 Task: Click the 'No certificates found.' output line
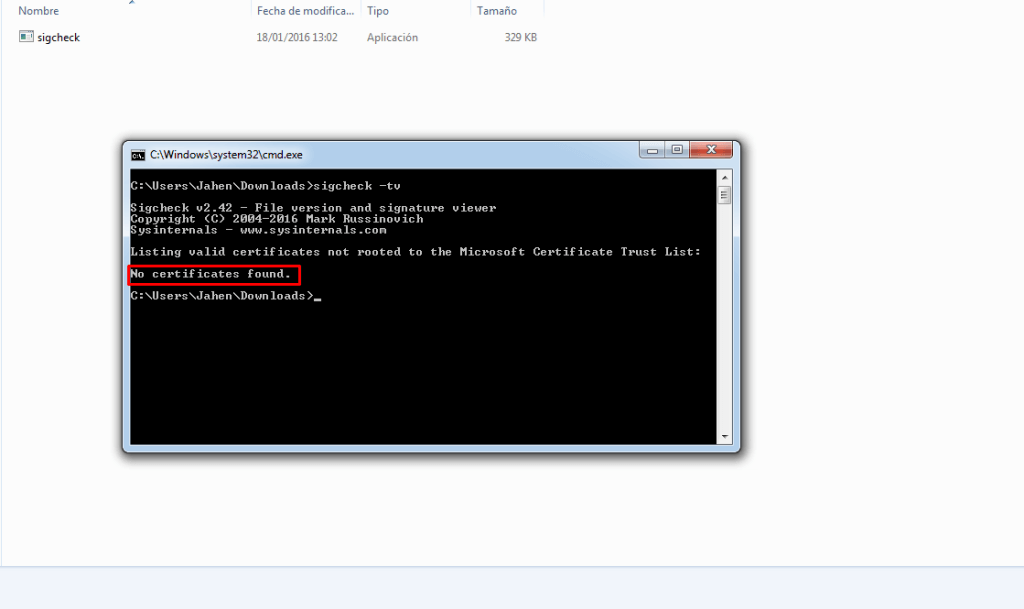point(210,274)
